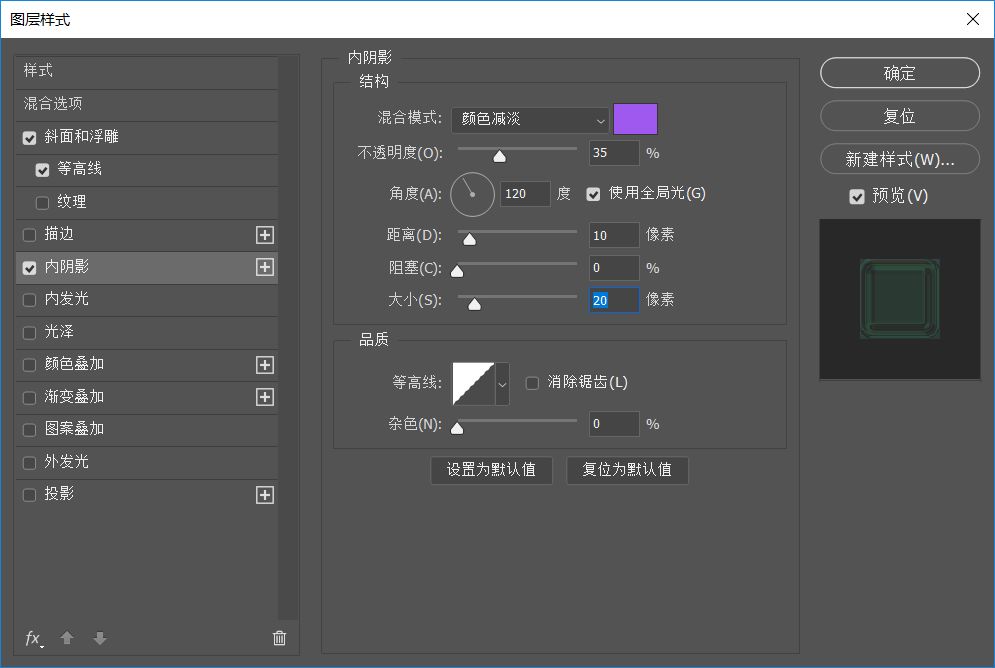The width and height of the screenshot is (995, 668).
Task: Enable the 纹理 checkbox
Action: (x=42, y=203)
